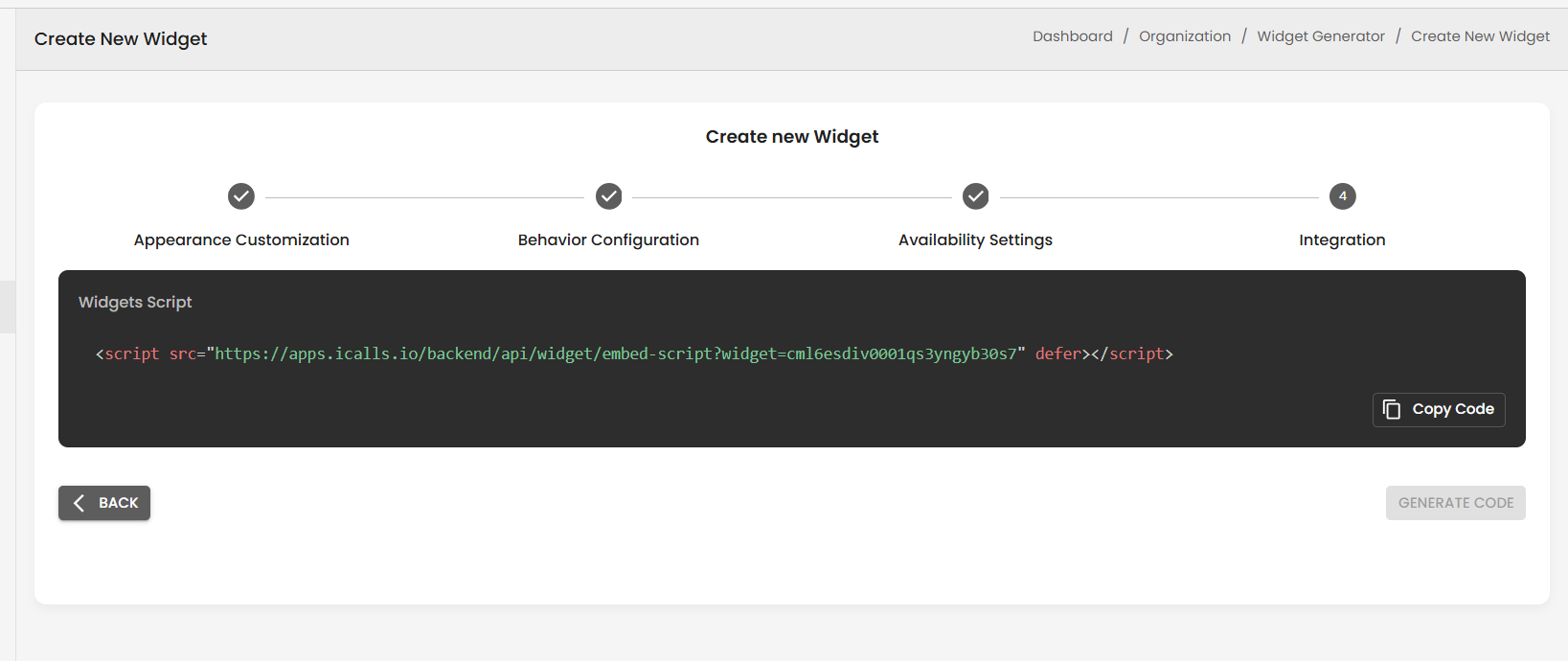
Task: Click the clipboard icon beside Copy Code
Action: coord(1392,409)
